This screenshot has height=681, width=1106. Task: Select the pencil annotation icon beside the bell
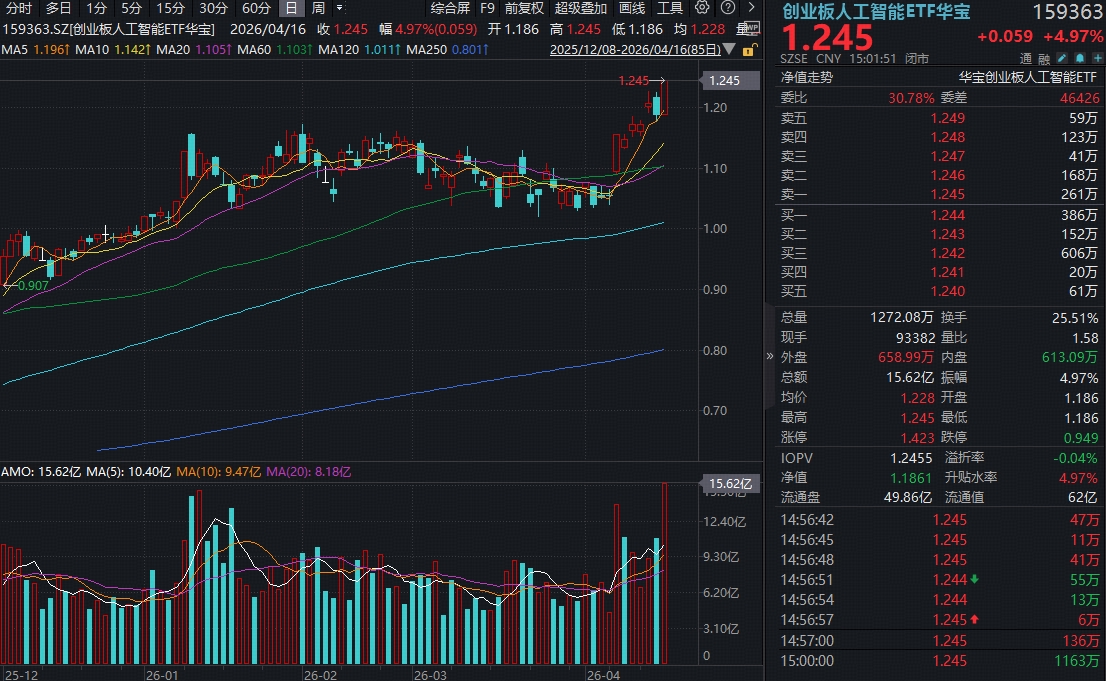tap(1061, 59)
